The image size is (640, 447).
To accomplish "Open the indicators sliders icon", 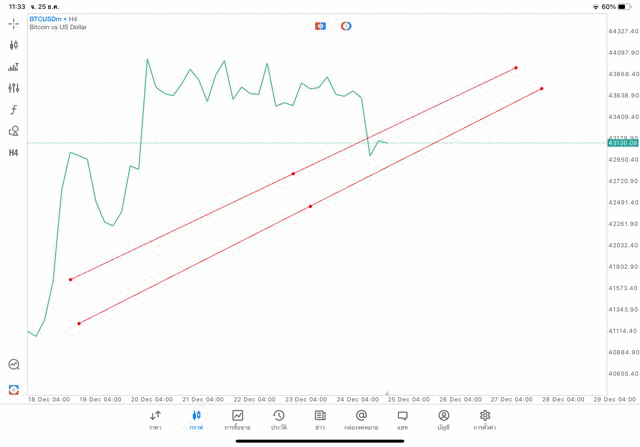I will pos(14,88).
